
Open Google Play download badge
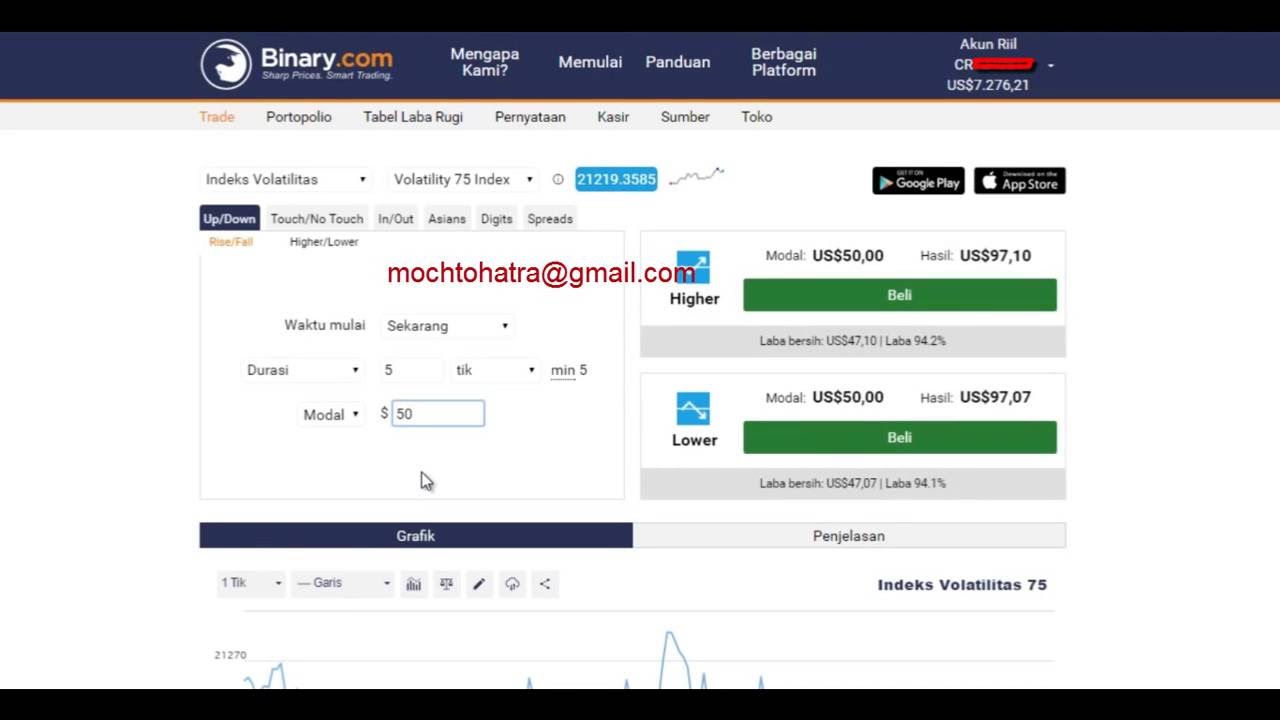918,181
